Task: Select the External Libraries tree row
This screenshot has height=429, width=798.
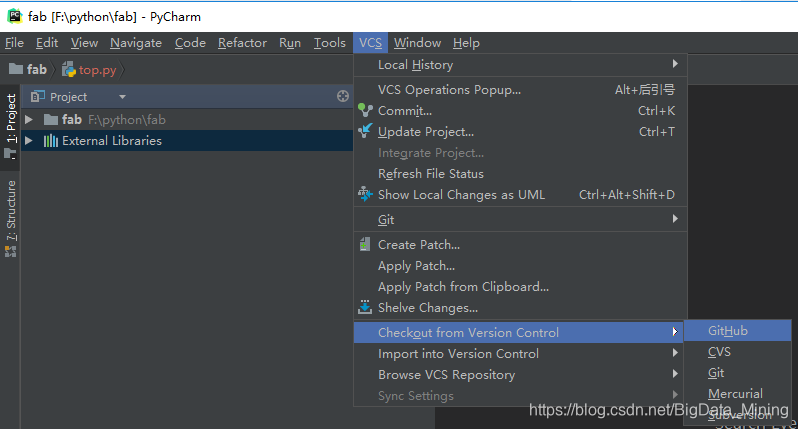Action: [187, 140]
